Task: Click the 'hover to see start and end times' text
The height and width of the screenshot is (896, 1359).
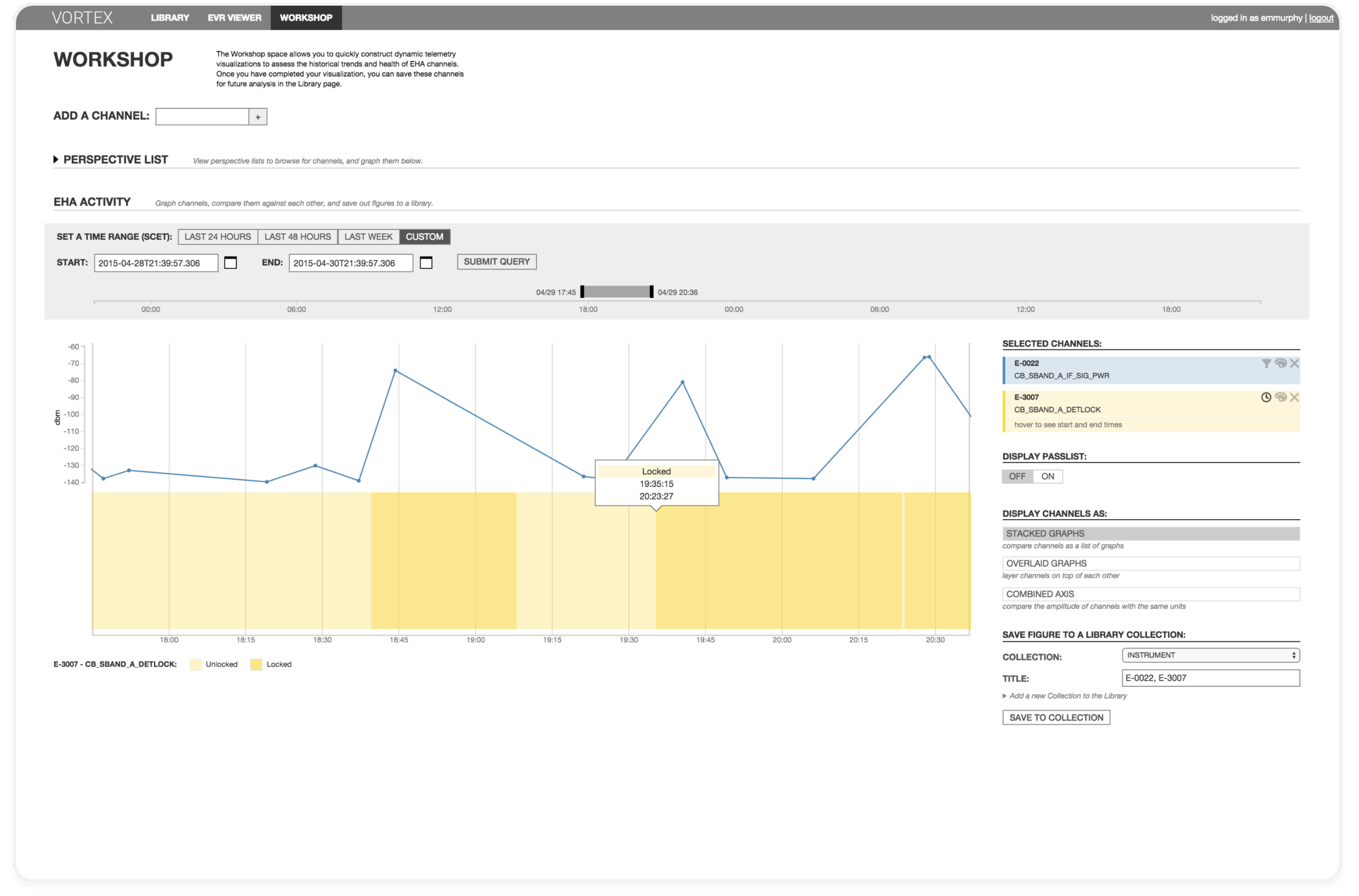Action: point(1068,425)
